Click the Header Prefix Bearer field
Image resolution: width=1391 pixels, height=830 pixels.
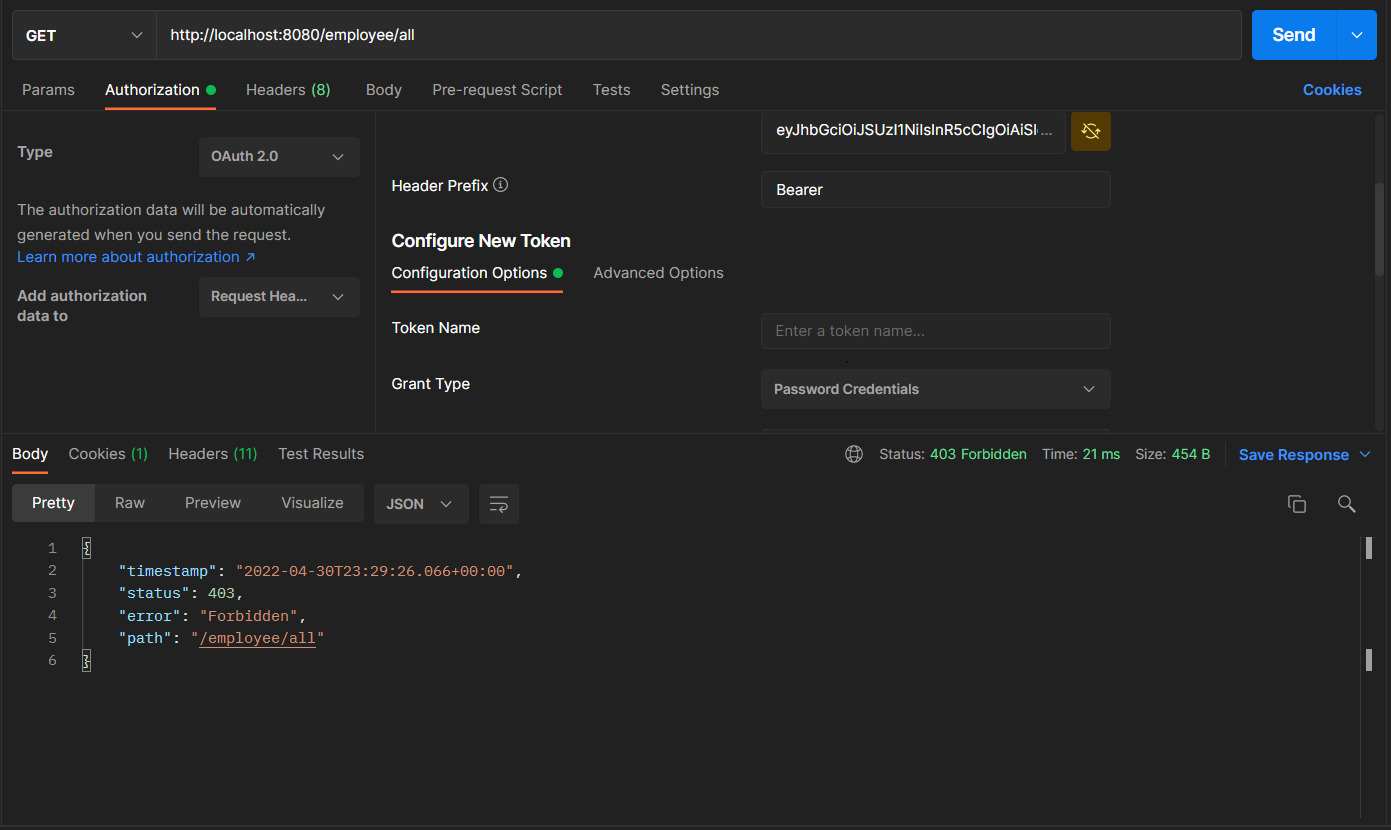936,190
